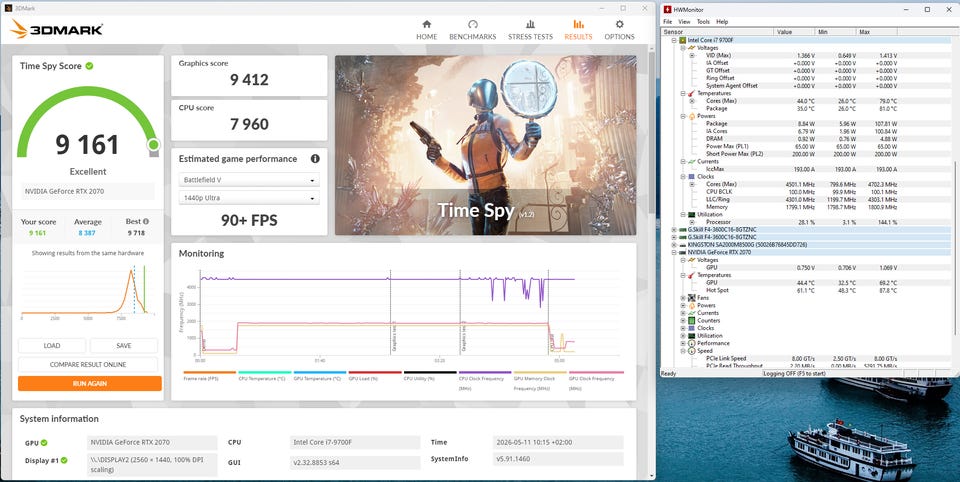Expand the Processor utilization node

pos(692,222)
